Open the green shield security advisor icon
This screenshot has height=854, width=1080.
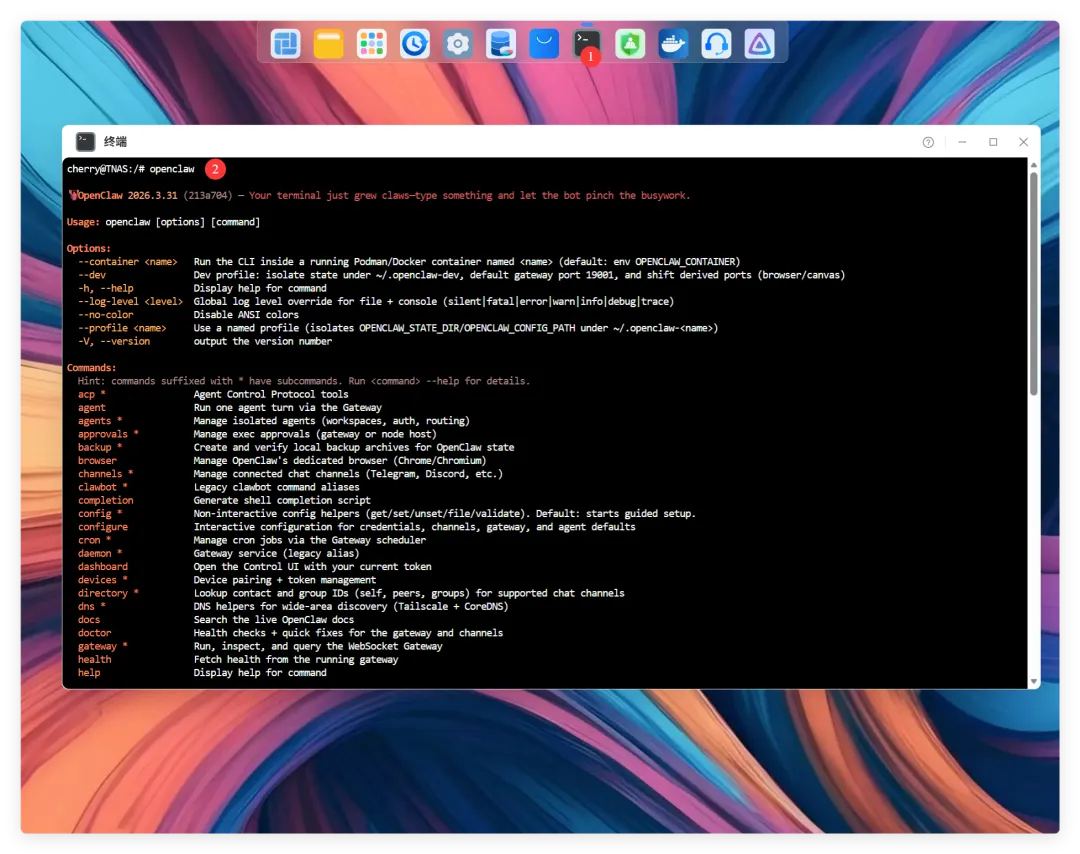pos(630,44)
